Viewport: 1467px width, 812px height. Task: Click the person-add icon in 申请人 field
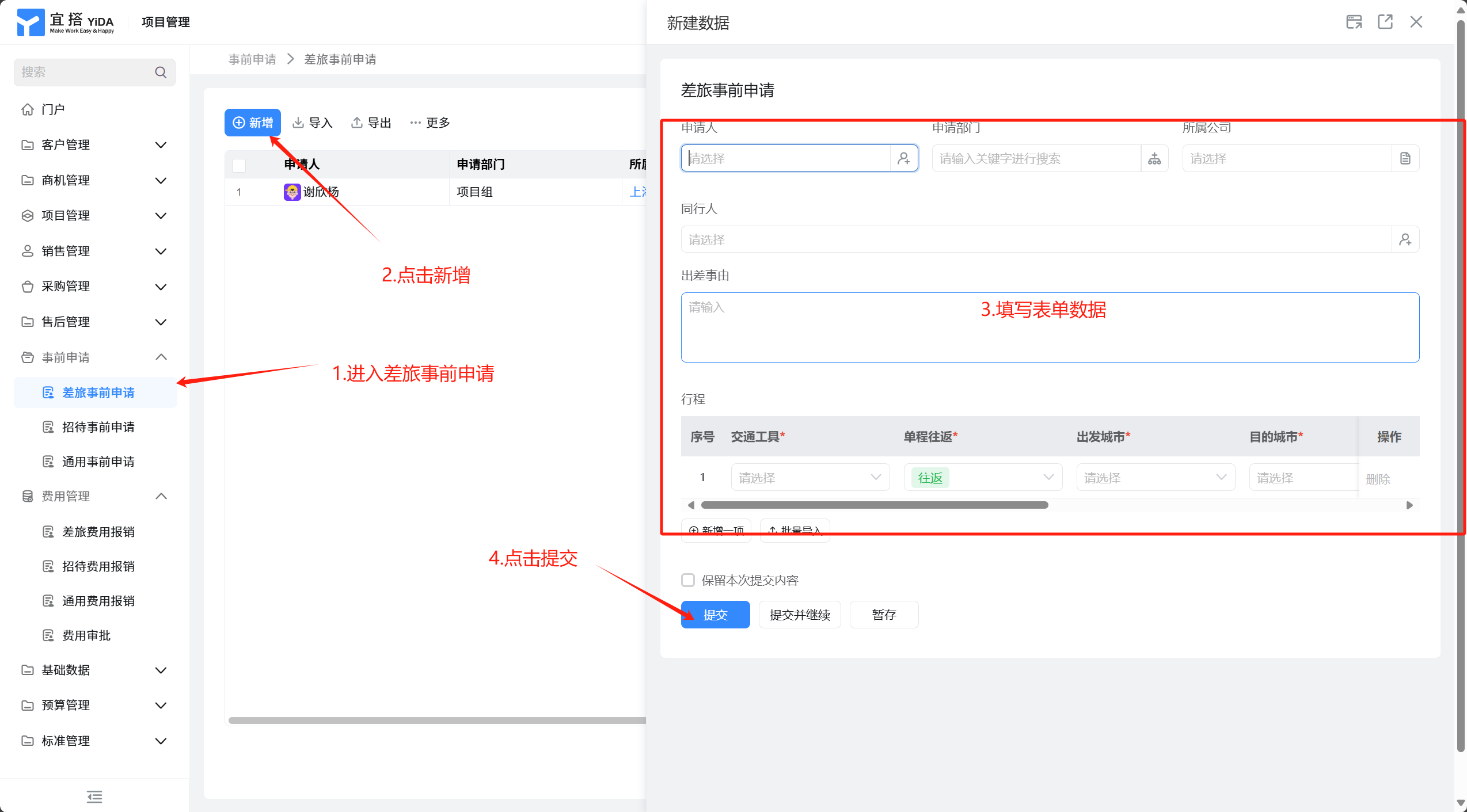tap(903, 158)
